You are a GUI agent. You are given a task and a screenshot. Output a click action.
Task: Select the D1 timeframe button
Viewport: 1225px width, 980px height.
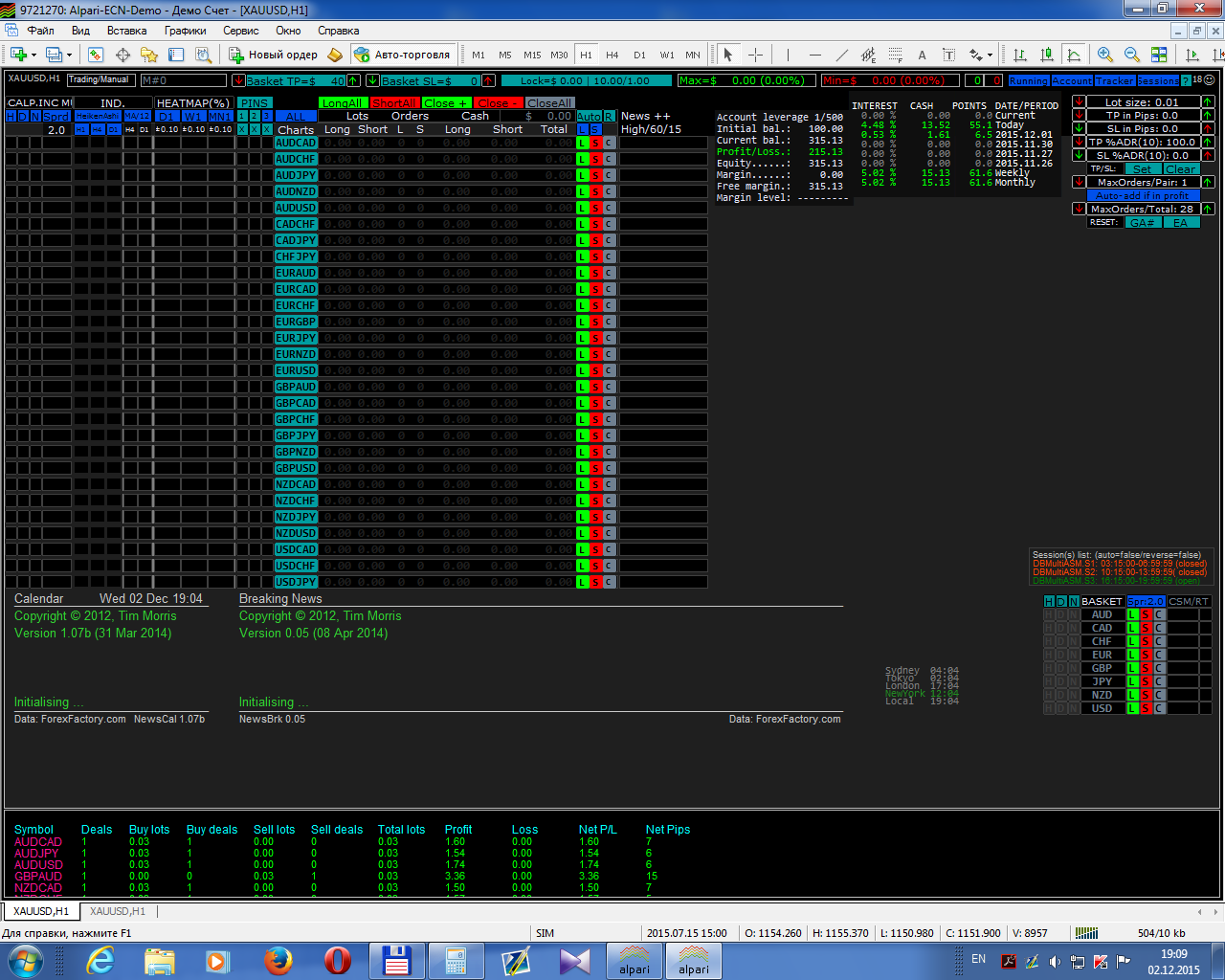tap(639, 55)
